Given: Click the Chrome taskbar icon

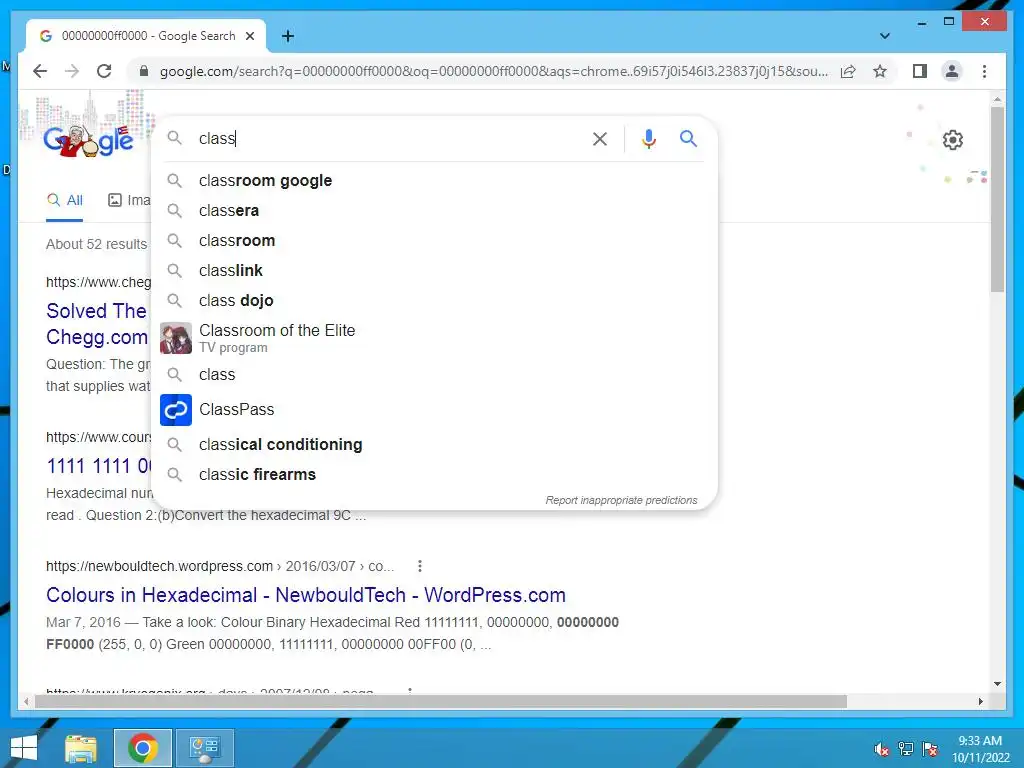Looking at the screenshot, I should point(142,748).
